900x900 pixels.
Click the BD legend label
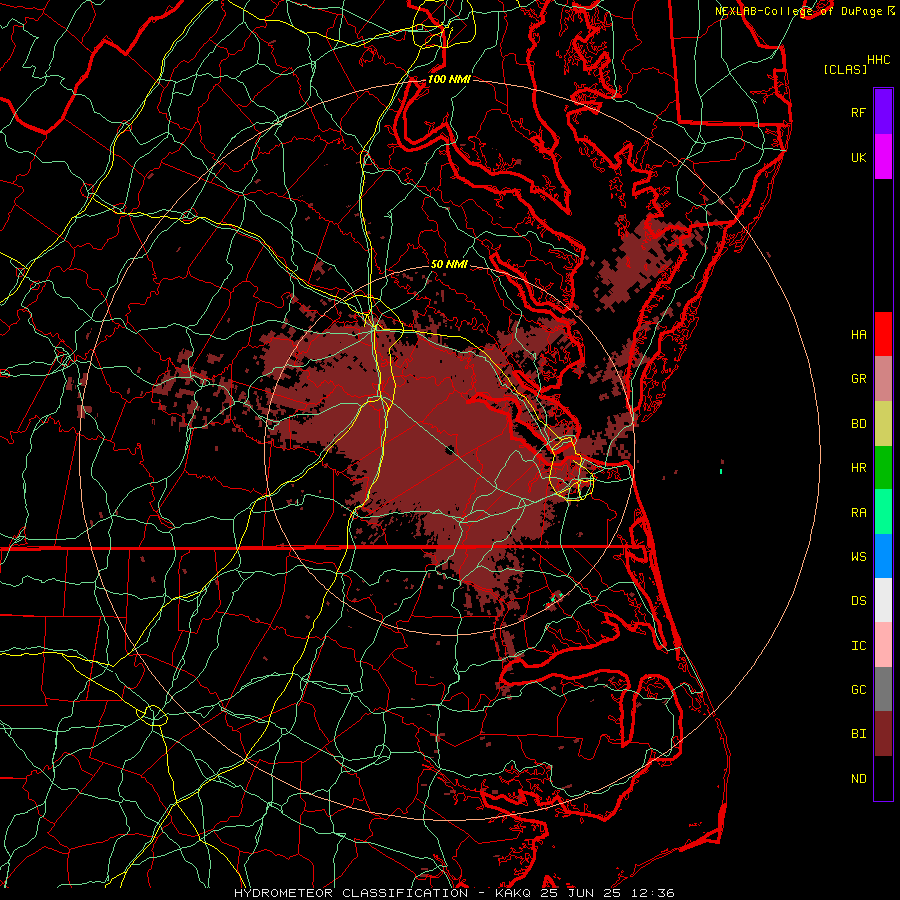[858, 424]
